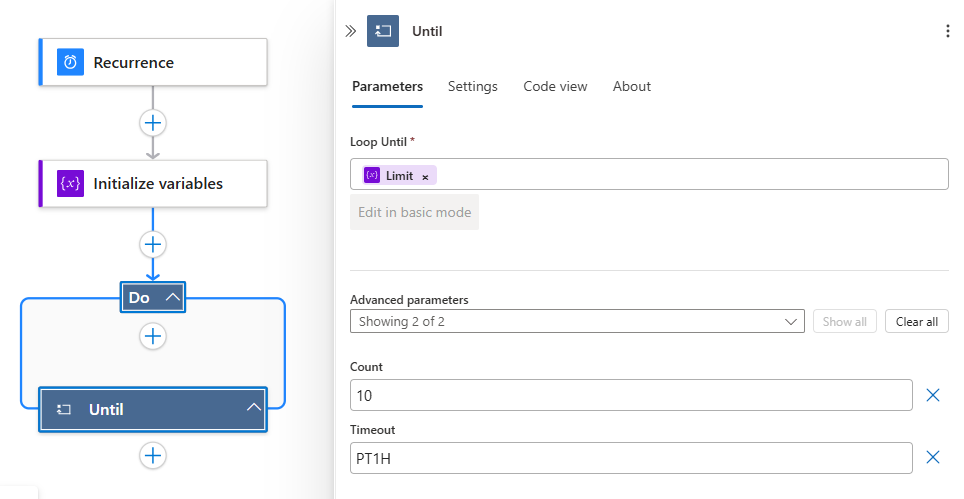Collapse the Do loop container
This screenshot has height=499, width=964.
point(173,297)
